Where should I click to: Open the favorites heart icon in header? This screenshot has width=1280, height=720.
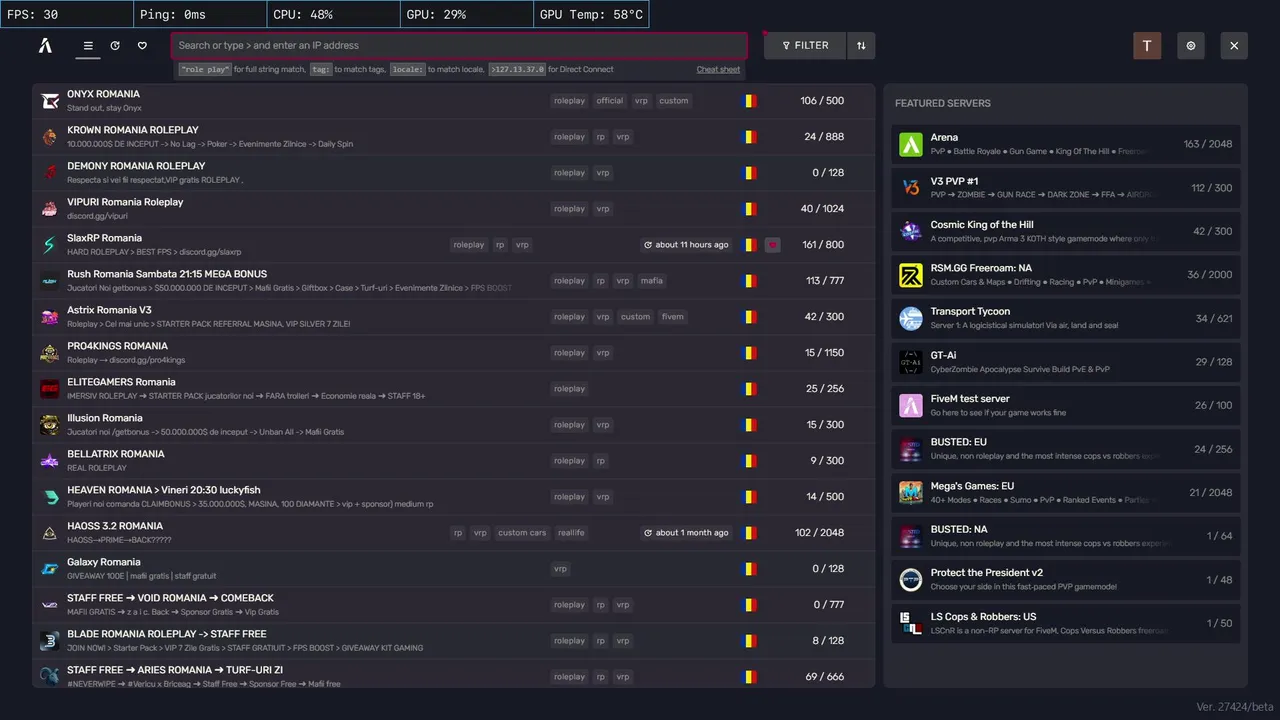142,45
